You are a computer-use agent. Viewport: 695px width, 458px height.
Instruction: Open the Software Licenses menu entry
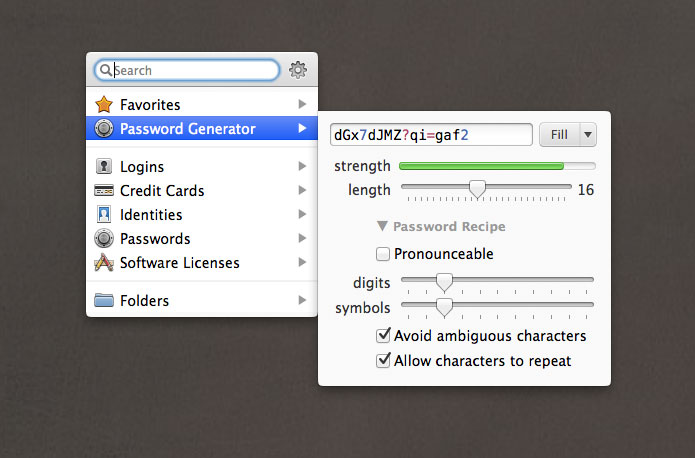(179, 263)
